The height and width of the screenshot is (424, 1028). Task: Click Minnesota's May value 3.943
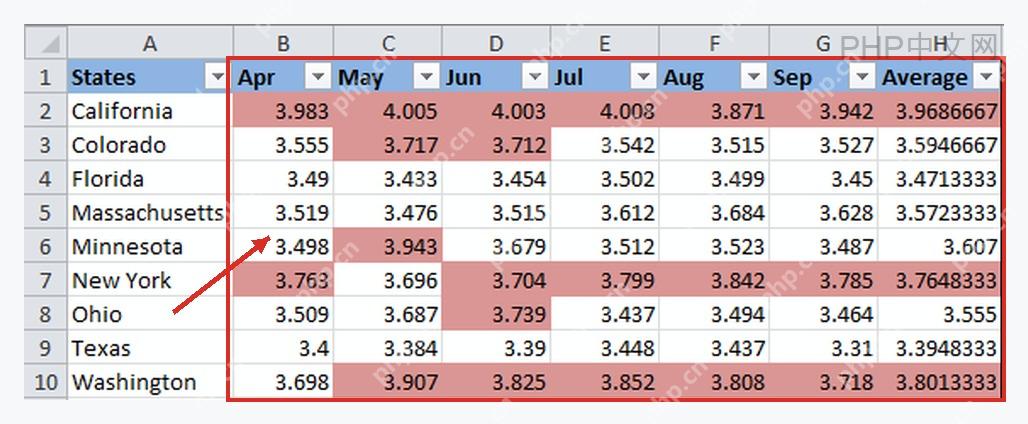388,246
